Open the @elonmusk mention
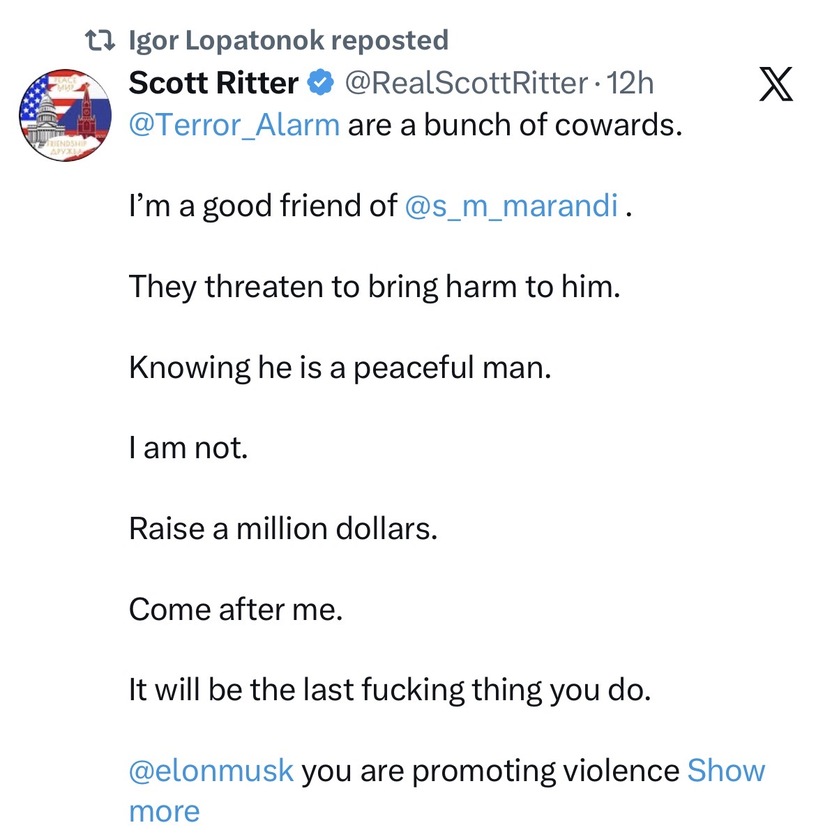816x839 pixels. (x=211, y=771)
